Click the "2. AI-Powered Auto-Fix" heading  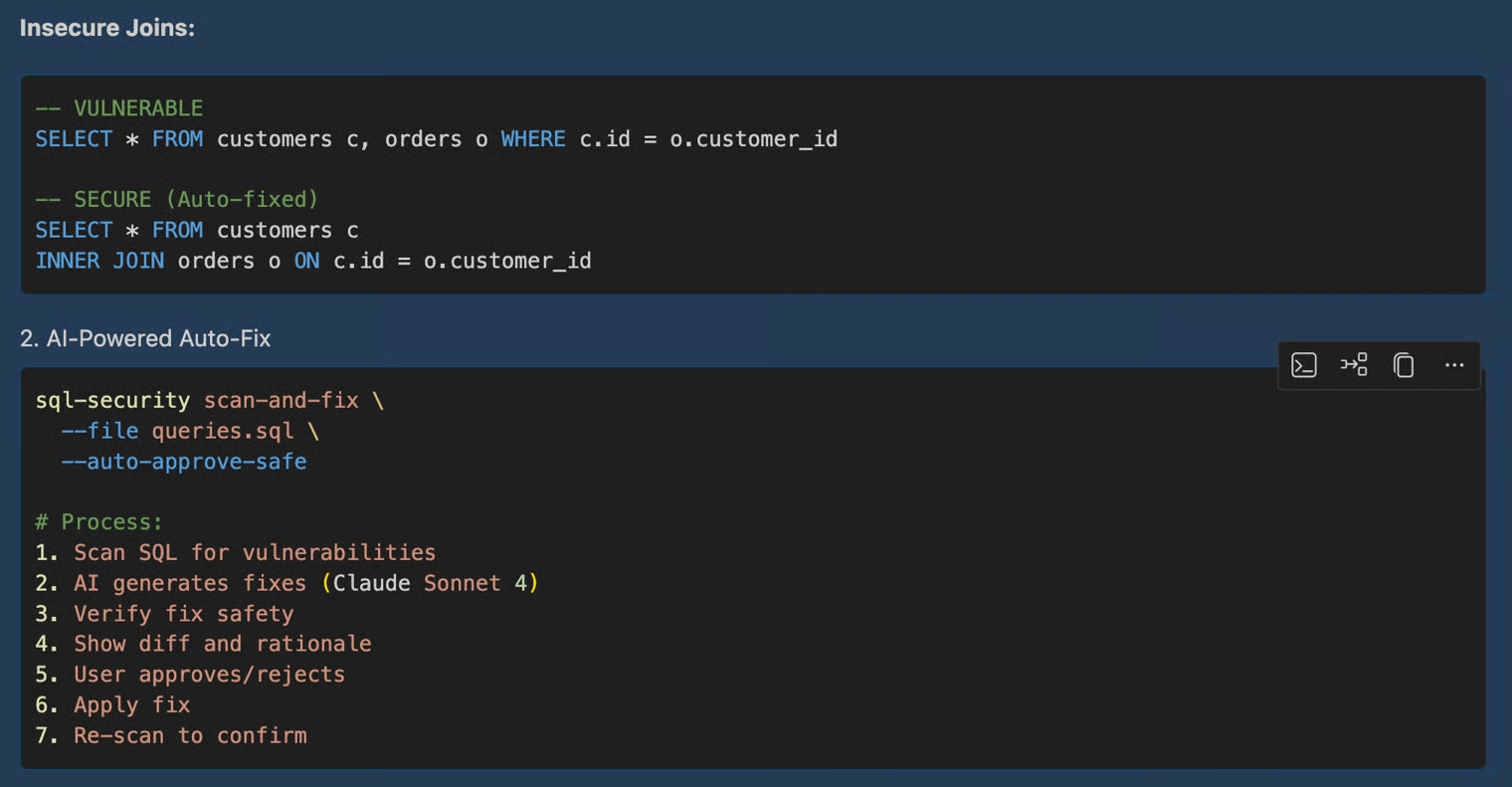145,338
